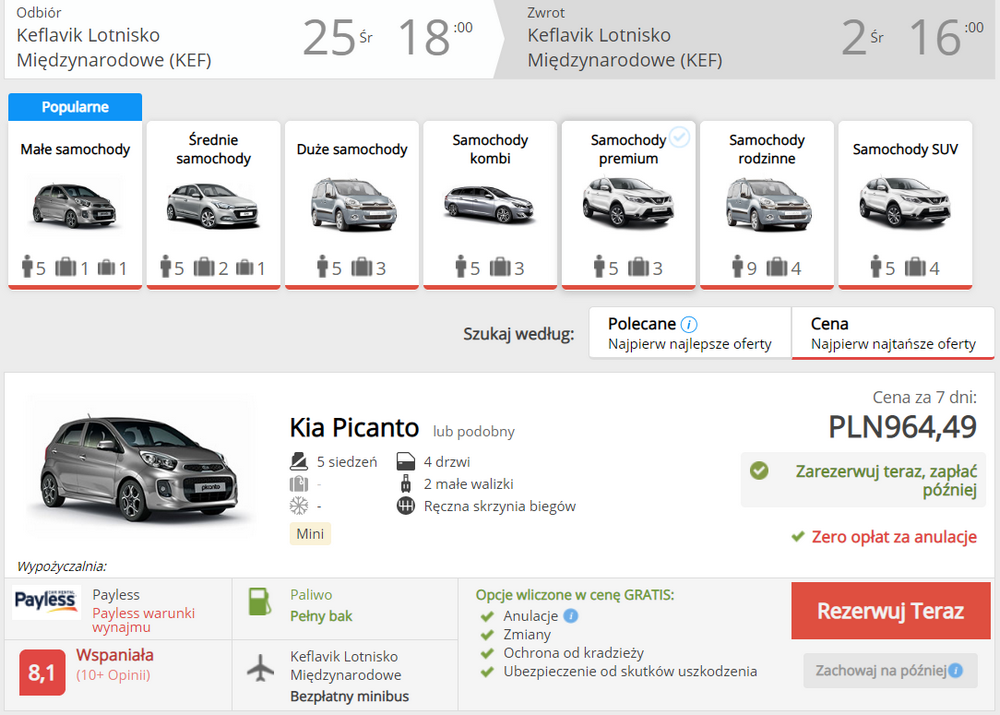Click the Kia Picanto car image
Screen dimensions: 1000x715
pos(139,469)
